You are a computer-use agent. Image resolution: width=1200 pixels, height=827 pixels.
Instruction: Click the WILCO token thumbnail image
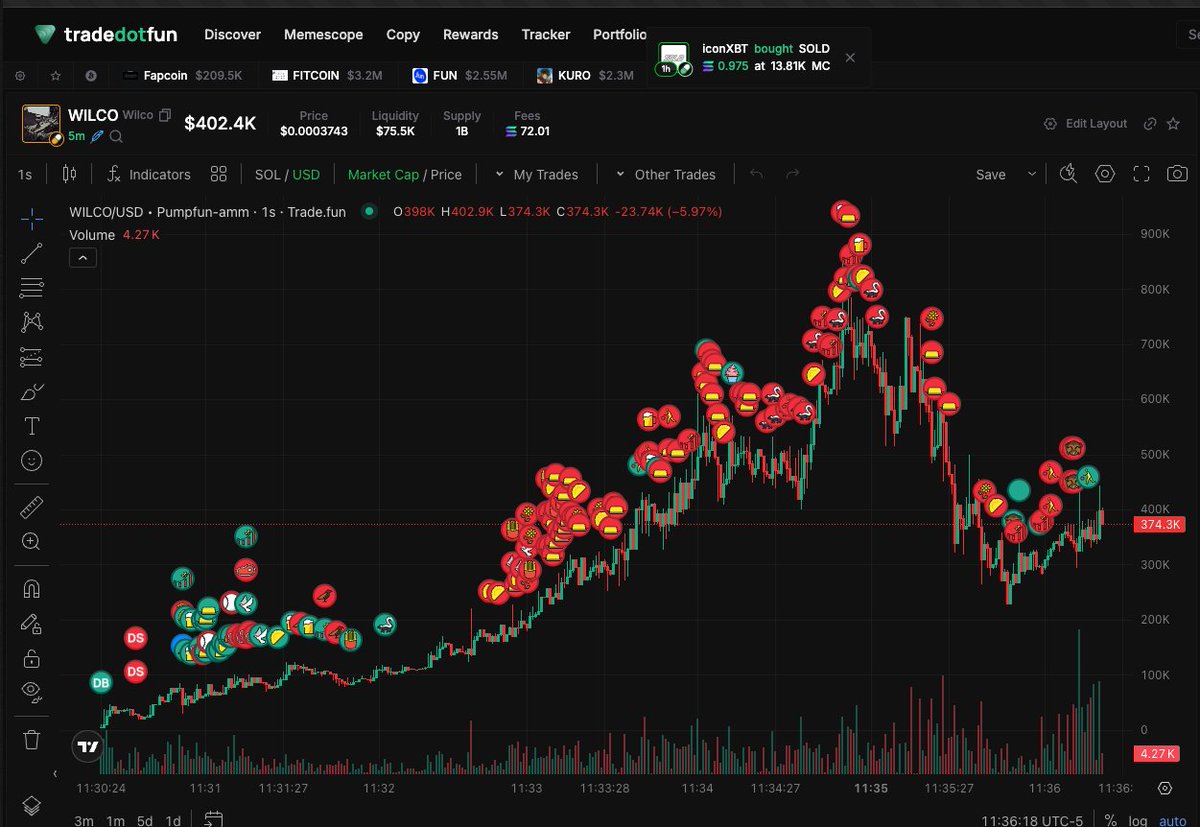click(41, 124)
